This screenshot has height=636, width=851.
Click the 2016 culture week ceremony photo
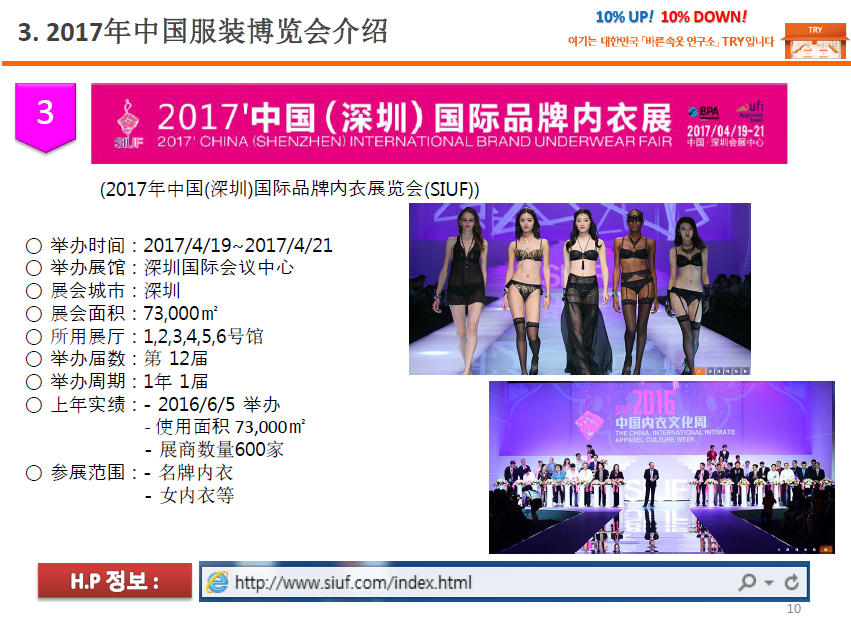[x=662, y=467]
